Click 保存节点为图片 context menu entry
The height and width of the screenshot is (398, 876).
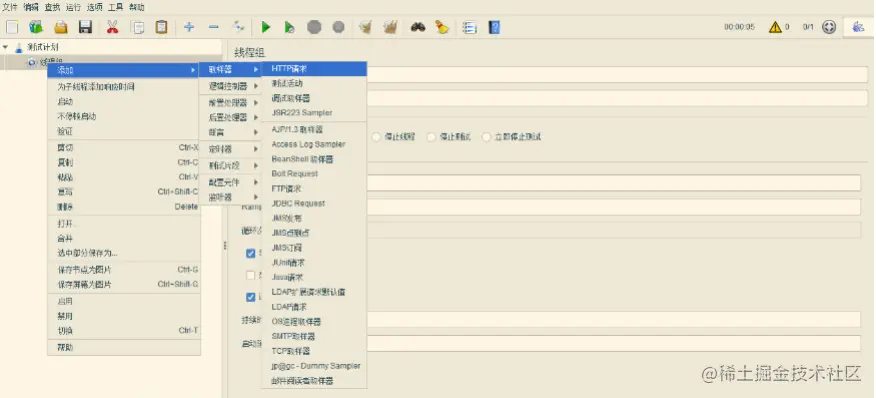(124, 270)
